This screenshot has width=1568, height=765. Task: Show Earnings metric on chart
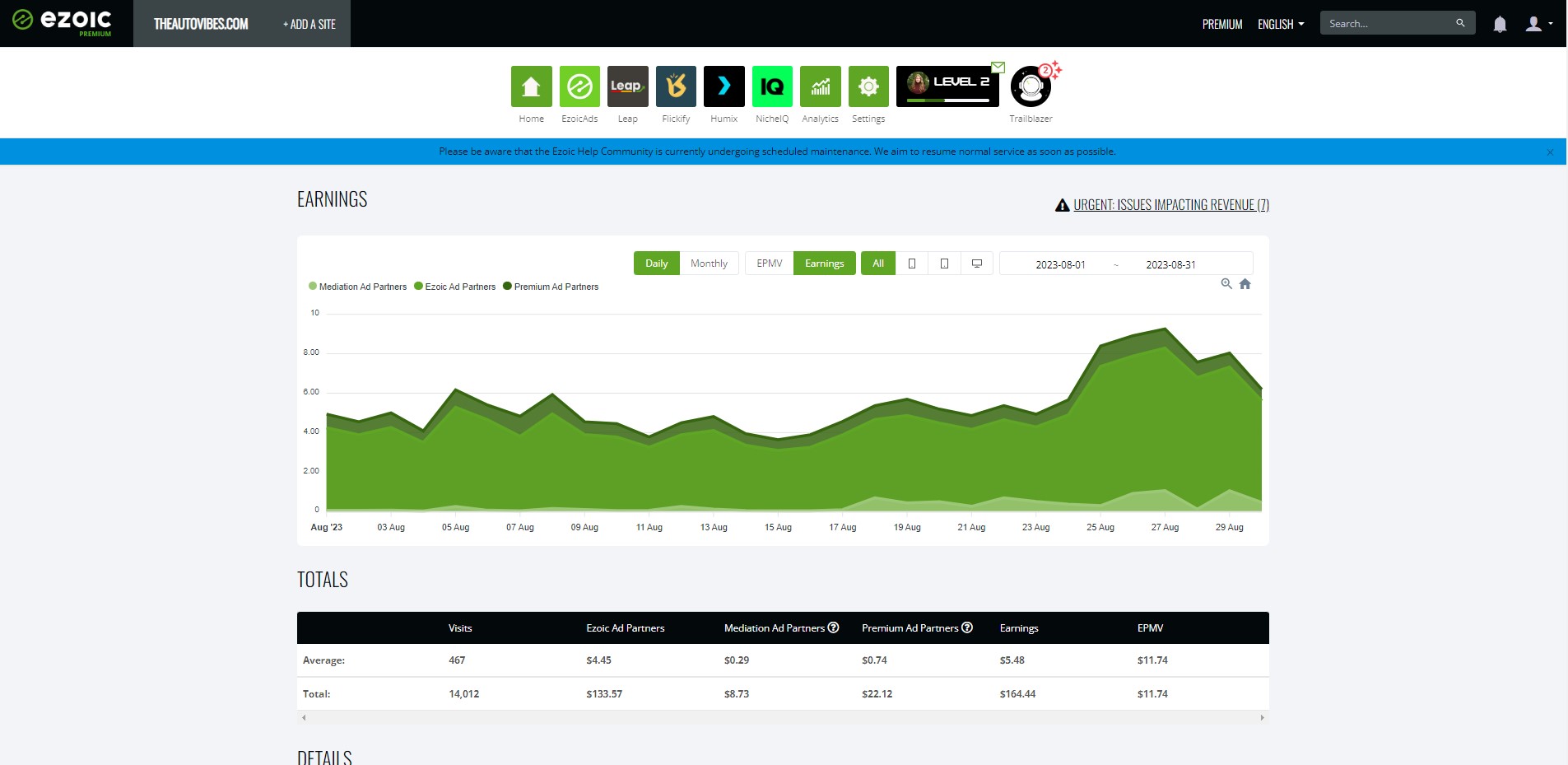[825, 264]
